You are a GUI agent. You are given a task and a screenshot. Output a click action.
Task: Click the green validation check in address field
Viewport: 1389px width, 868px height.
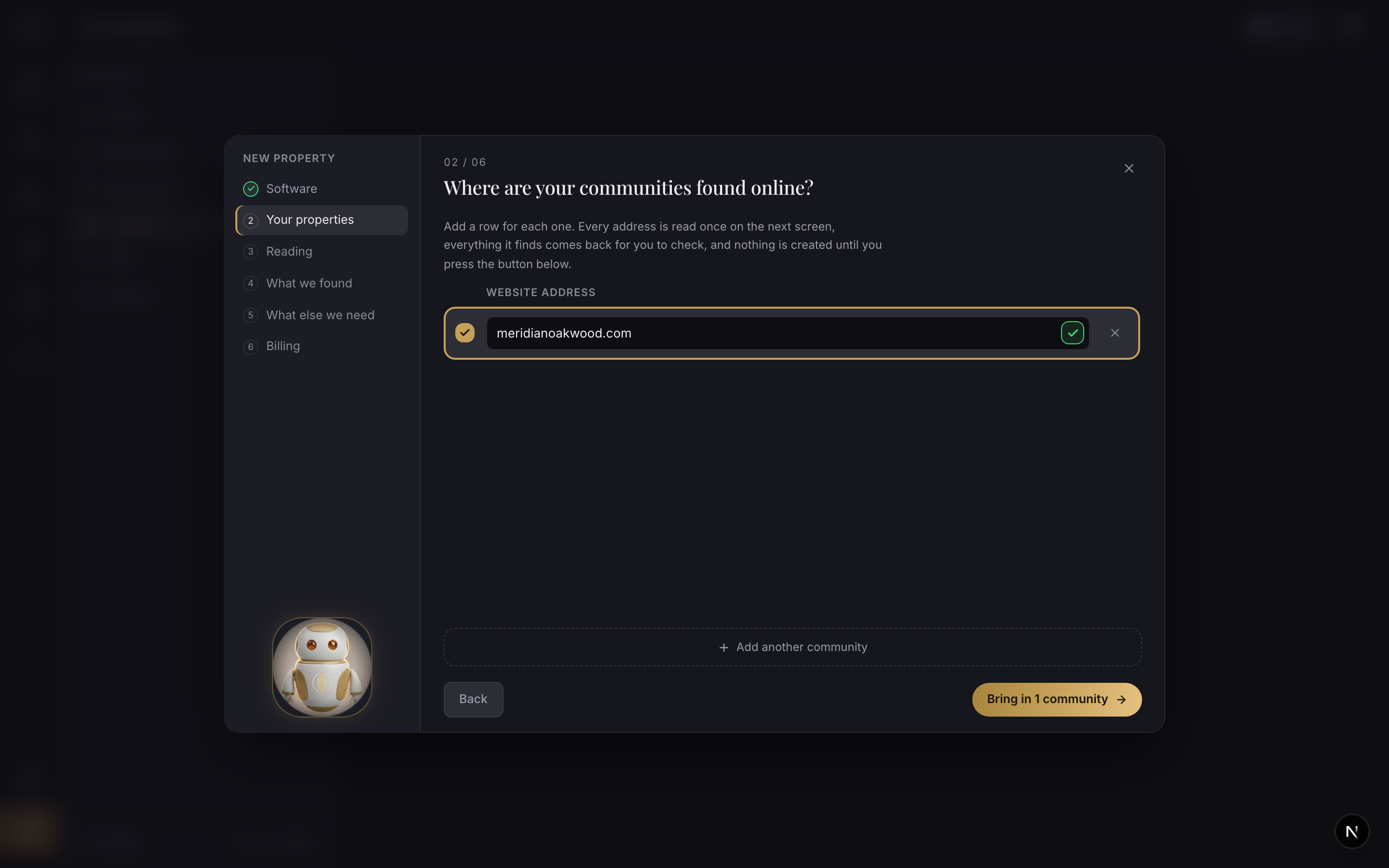pyautogui.click(x=1072, y=333)
